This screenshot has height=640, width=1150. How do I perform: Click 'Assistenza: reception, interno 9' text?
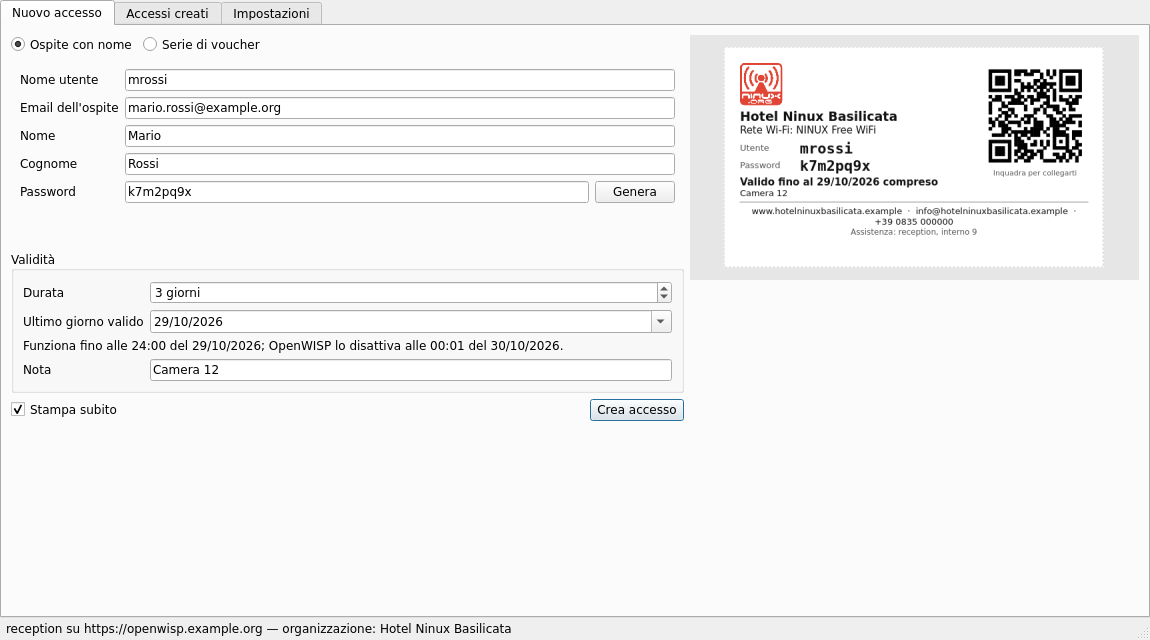(x=914, y=232)
